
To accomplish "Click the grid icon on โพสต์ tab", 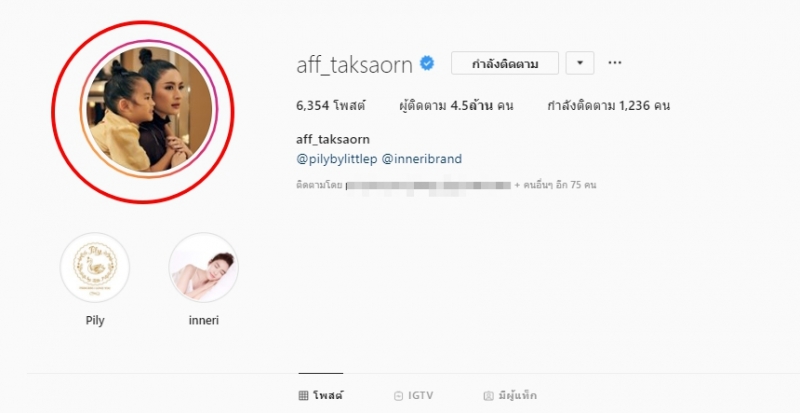I will pyautogui.click(x=303, y=396).
